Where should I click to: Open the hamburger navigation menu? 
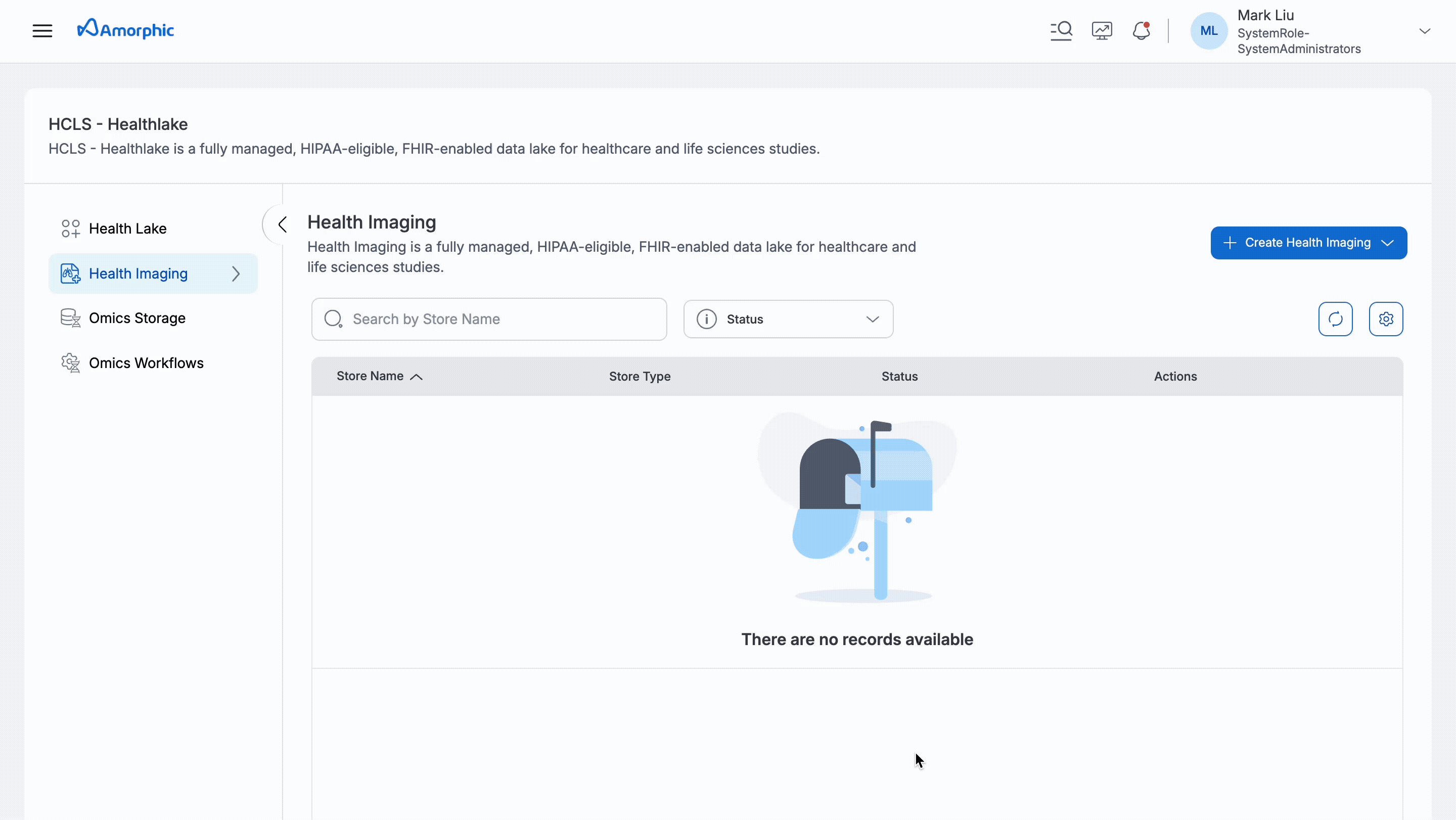click(x=42, y=30)
